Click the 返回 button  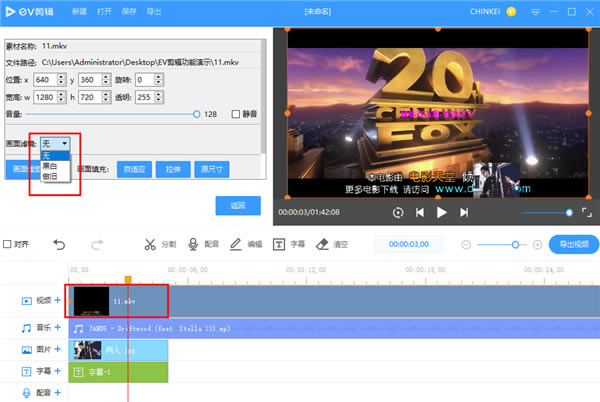(x=238, y=205)
